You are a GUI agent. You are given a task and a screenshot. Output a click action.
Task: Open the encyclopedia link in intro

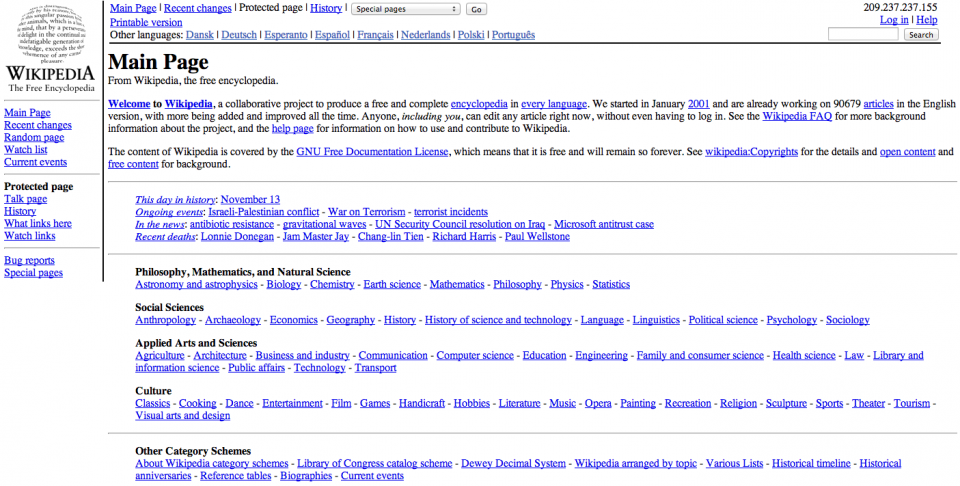pyautogui.click(x=479, y=103)
